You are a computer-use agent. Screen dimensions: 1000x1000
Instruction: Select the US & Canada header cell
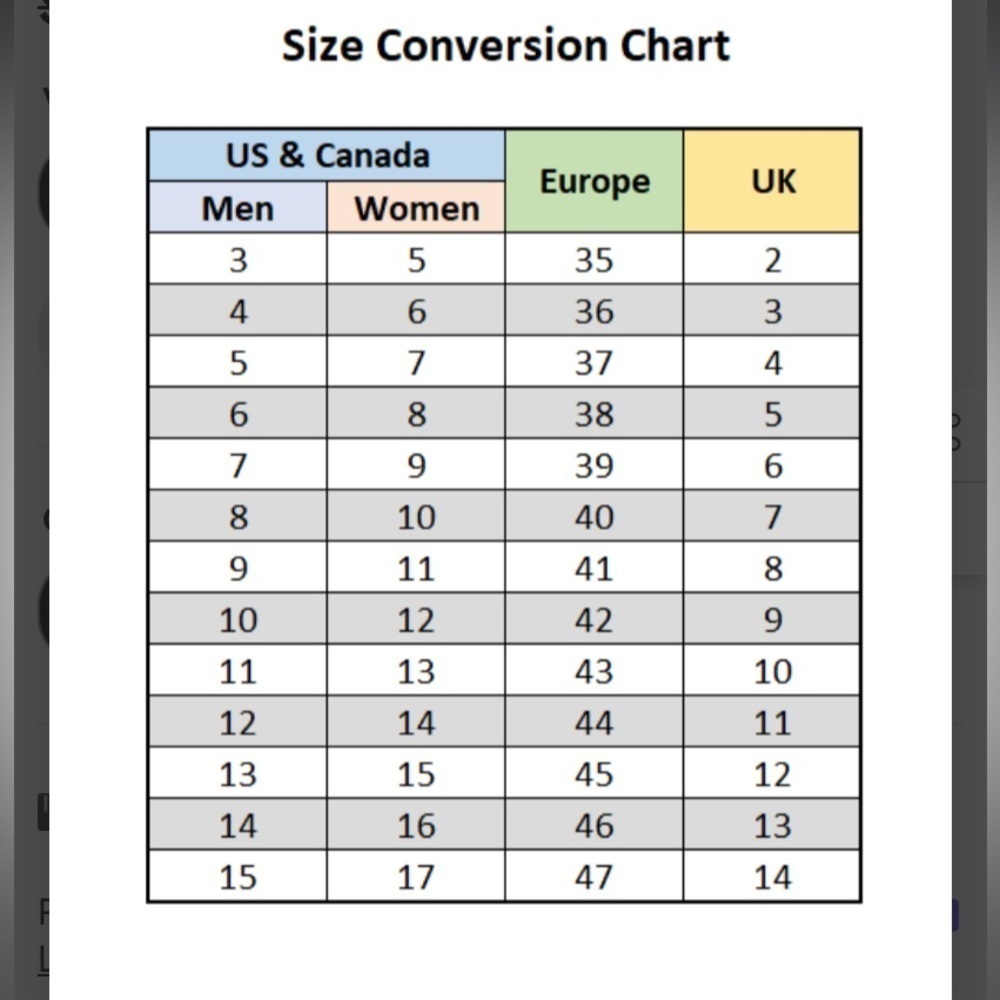(327, 155)
